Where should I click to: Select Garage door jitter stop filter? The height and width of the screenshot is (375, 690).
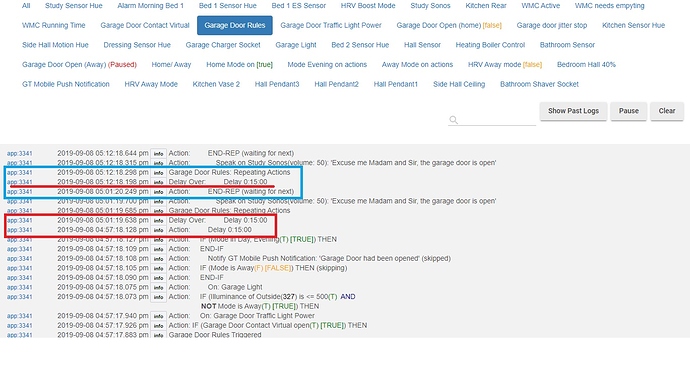tap(552, 26)
